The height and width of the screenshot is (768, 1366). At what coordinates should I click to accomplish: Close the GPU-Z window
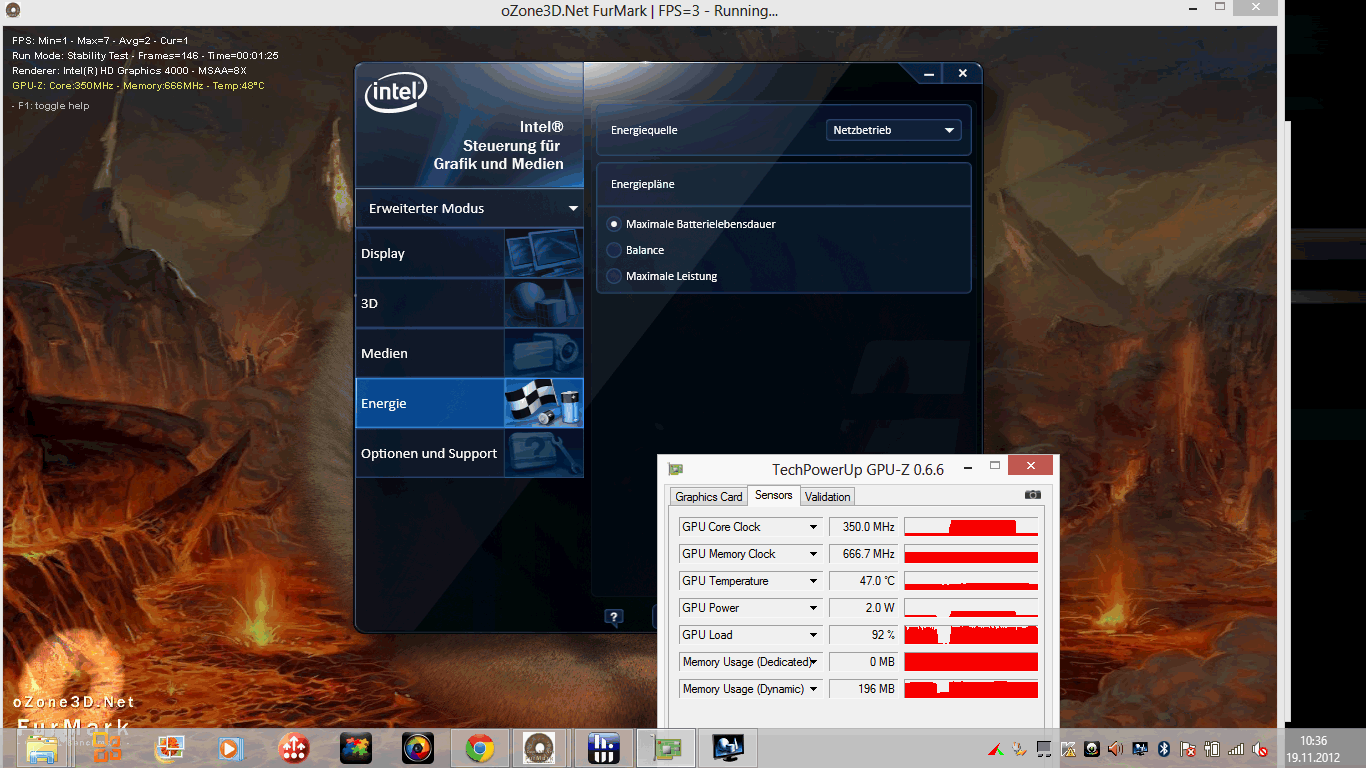tap(1031, 465)
